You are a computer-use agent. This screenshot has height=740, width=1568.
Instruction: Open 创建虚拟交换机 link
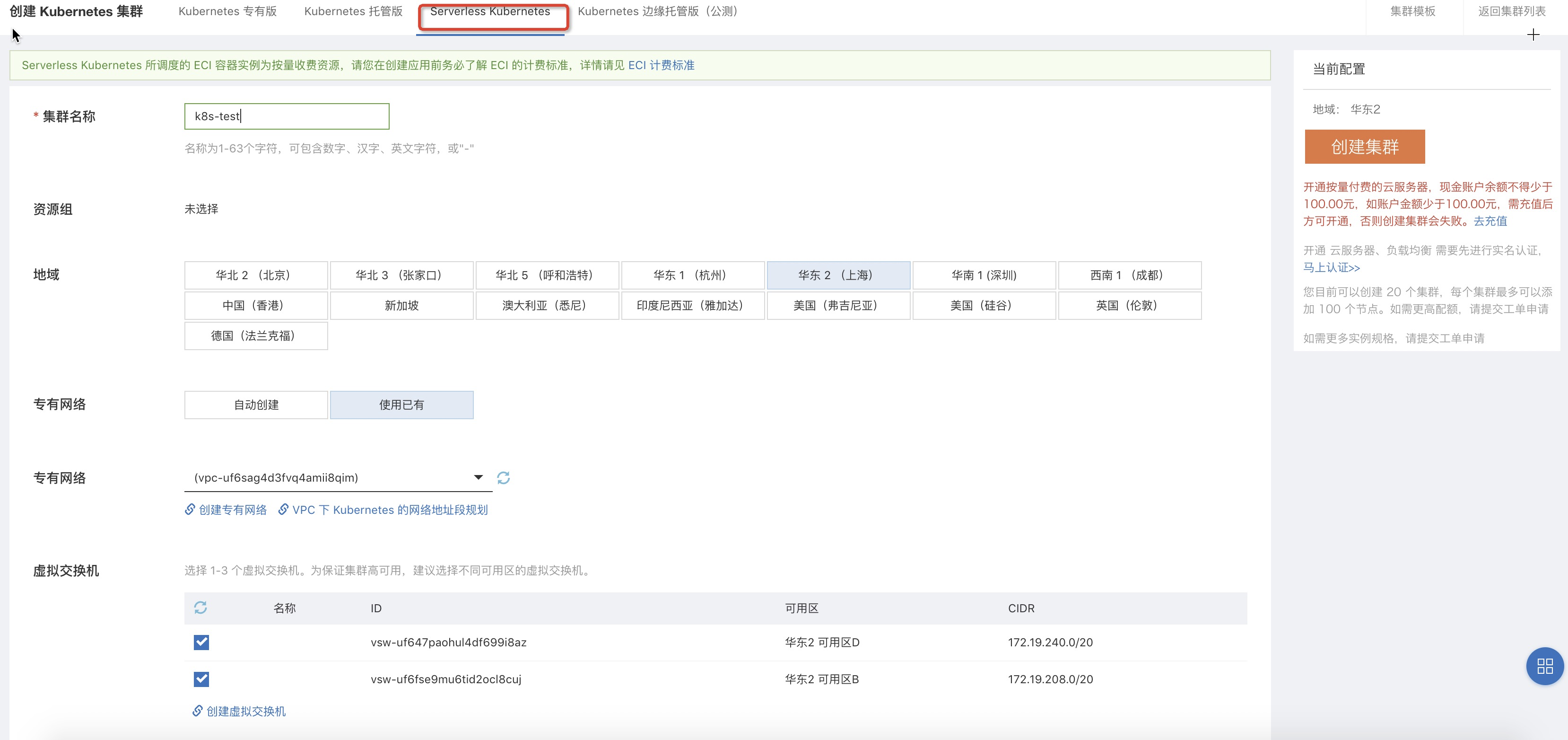click(239, 711)
